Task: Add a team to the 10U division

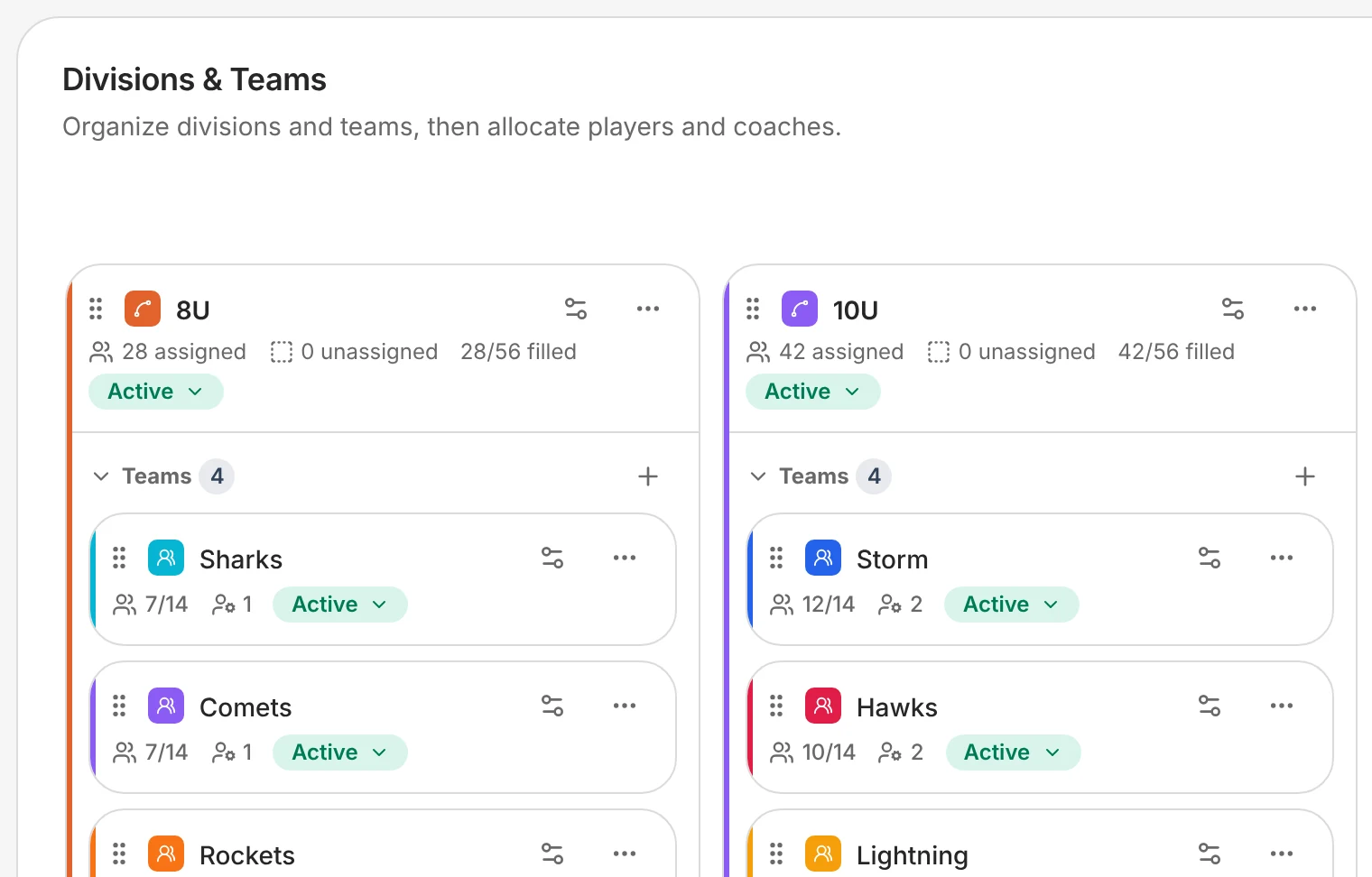Action: pos(1305,476)
